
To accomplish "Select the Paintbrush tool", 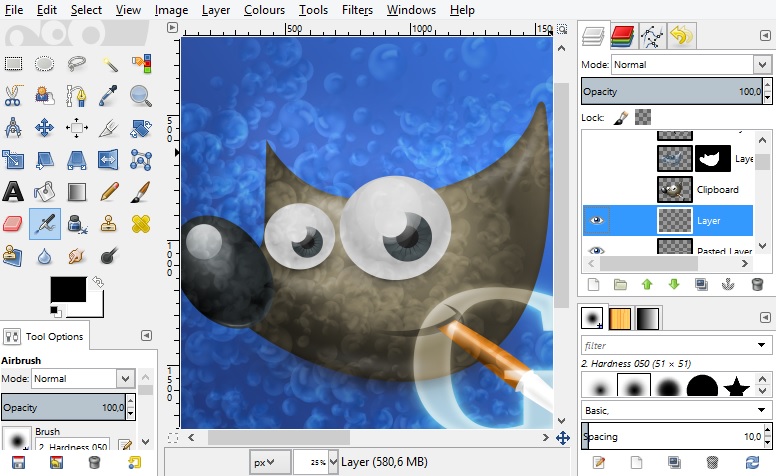I will point(141,192).
